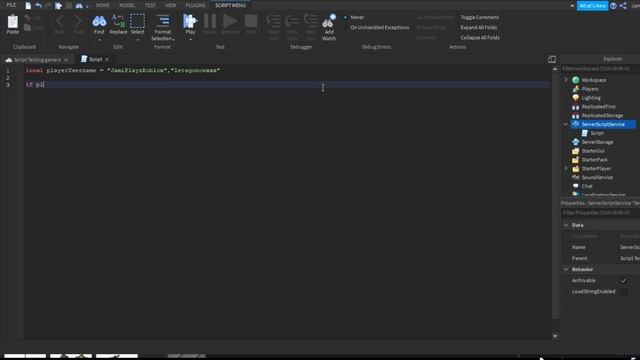The image size is (640, 360).
Task: Click the panel layout icon above editor scrollbar
Action: pyautogui.click(x=552, y=59)
